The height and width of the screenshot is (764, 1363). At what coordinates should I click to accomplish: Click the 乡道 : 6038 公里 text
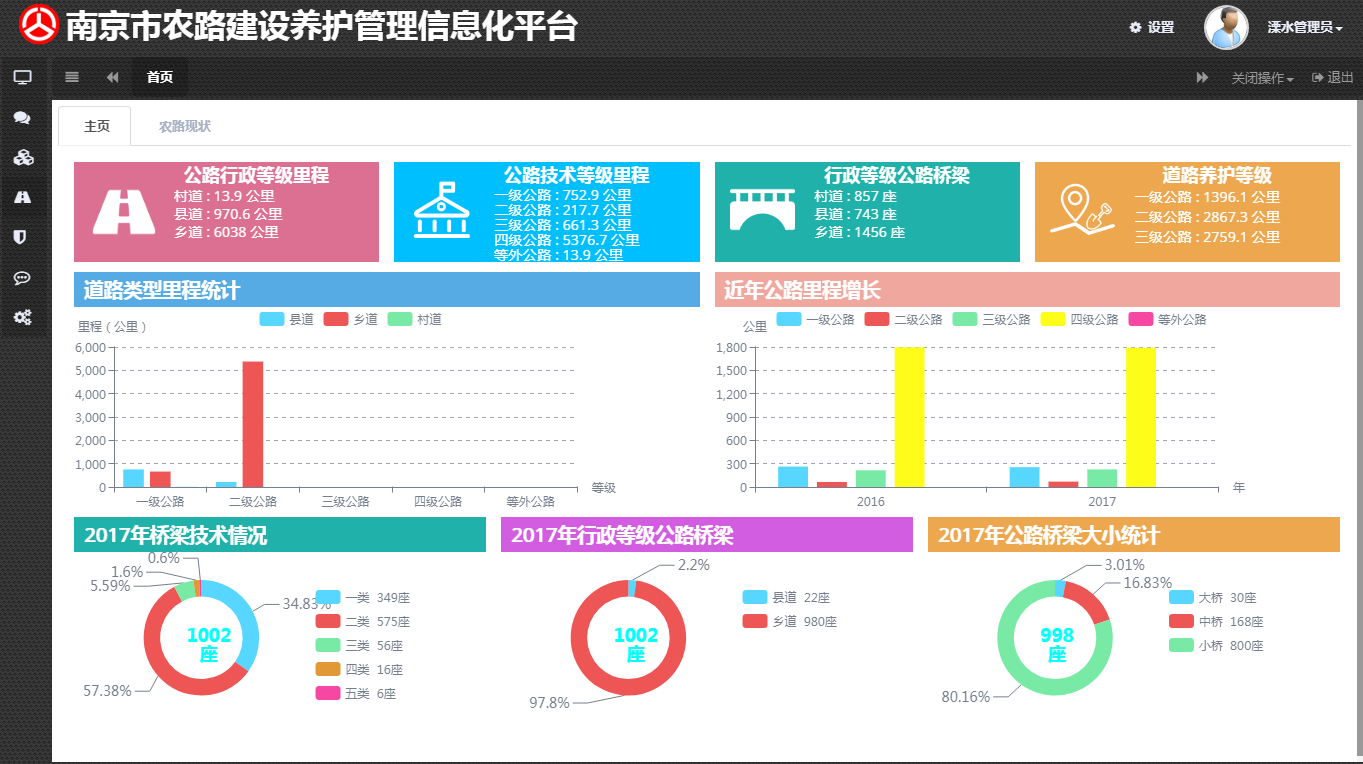[x=226, y=232]
